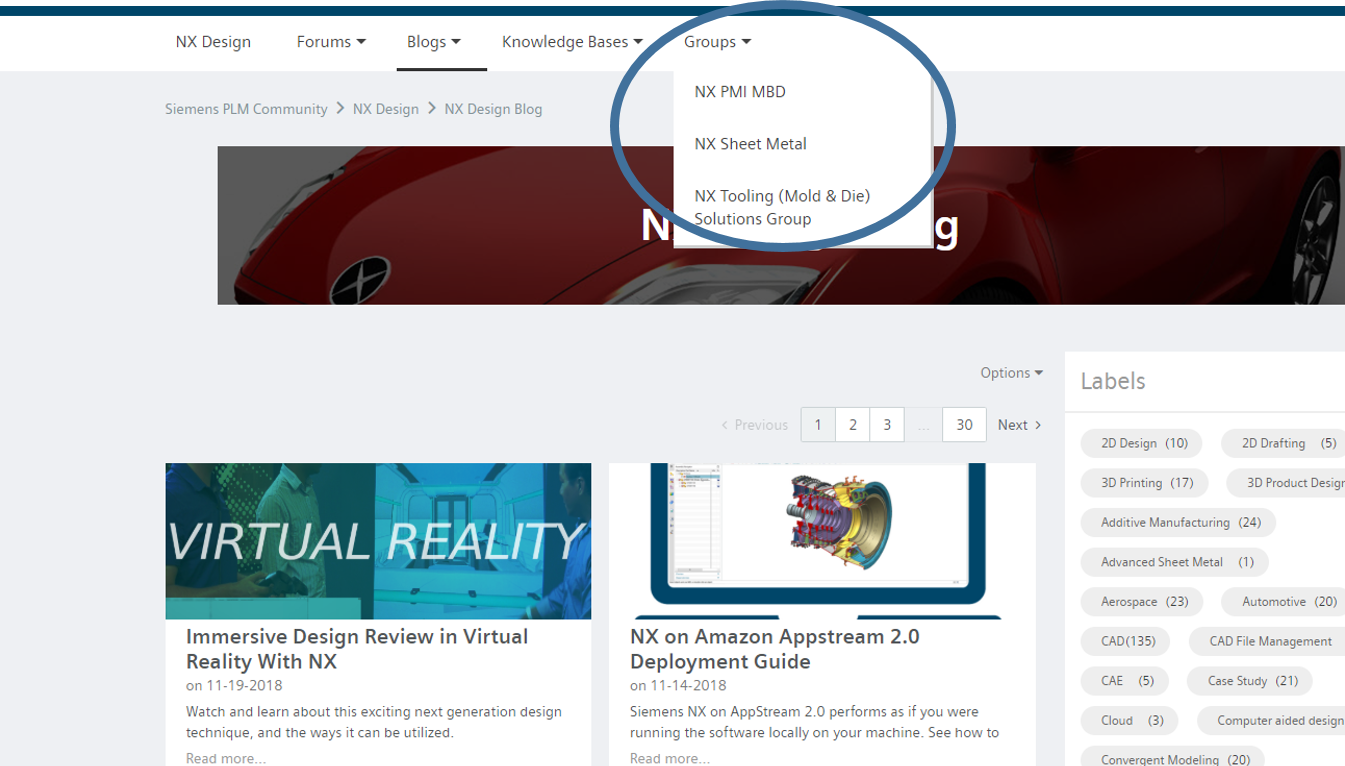The image size is (1345, 766).
Task: Filter by CAD(135) label
Action: [x=1126, y=641]
